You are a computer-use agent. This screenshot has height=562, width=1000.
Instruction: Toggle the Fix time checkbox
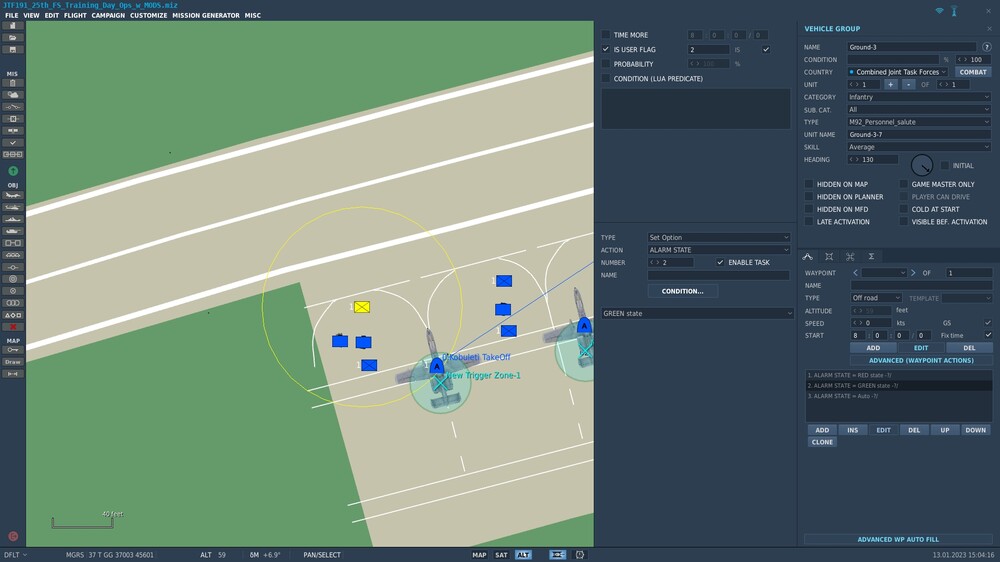coord(988,336)
